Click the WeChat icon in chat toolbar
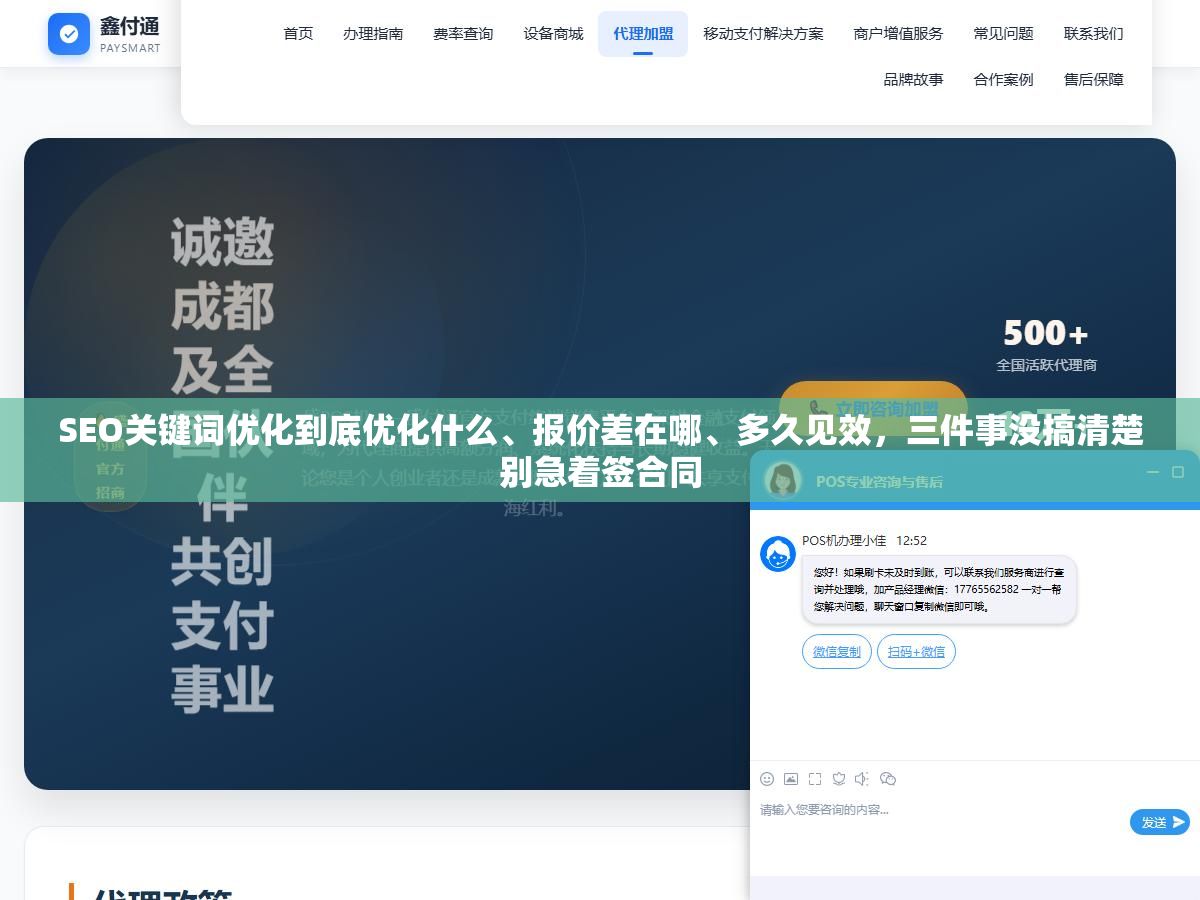 [x=888, y=779]
